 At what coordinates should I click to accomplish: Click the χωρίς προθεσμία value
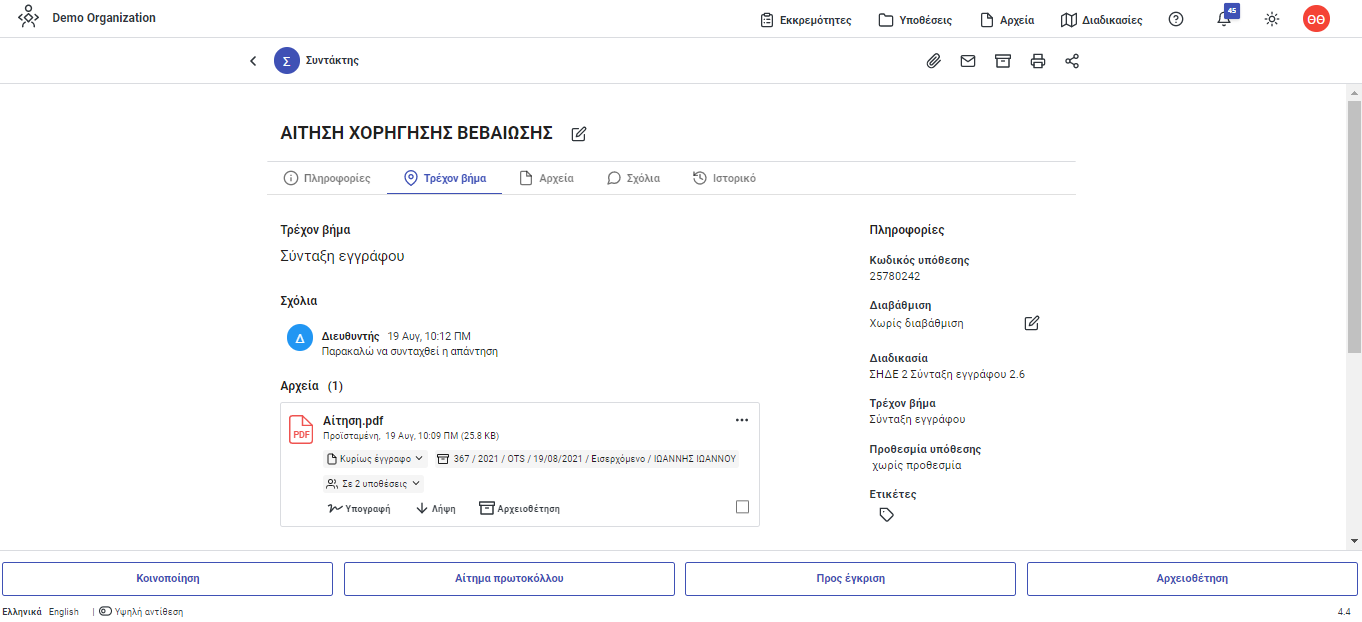point(917,466)
